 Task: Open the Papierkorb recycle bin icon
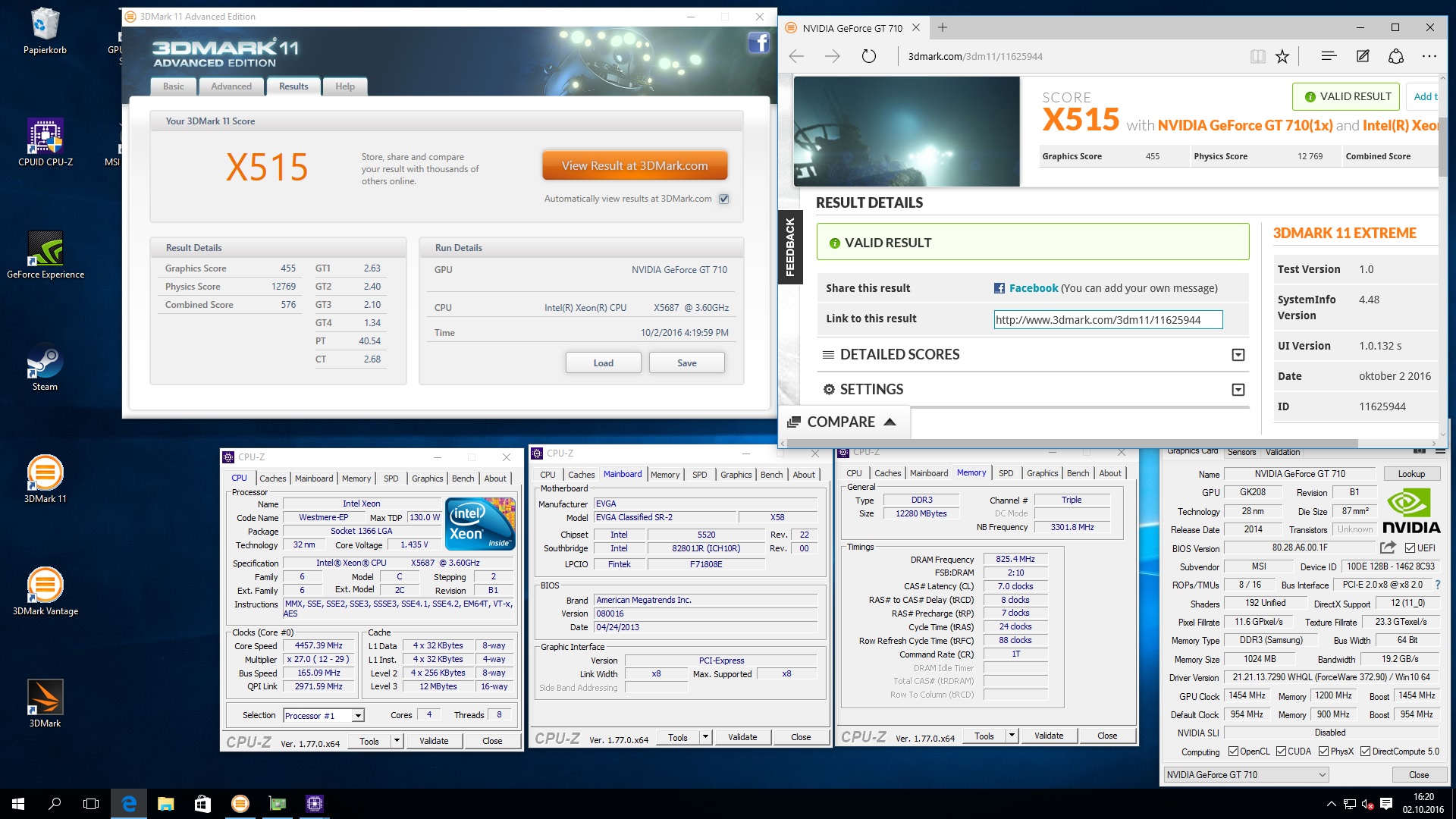(45, 32)
